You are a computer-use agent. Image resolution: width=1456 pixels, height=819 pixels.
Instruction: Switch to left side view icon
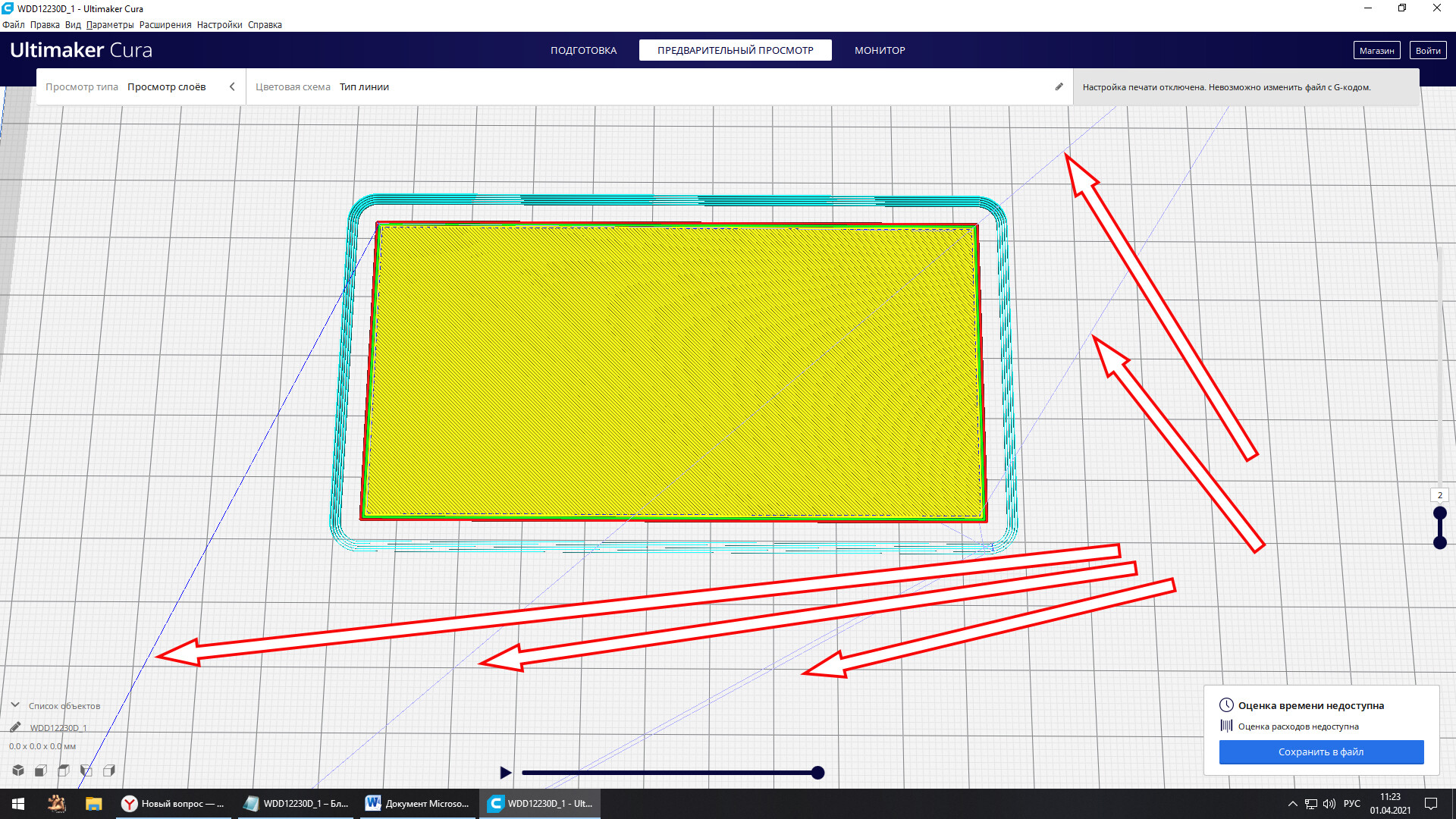[86, 770]
